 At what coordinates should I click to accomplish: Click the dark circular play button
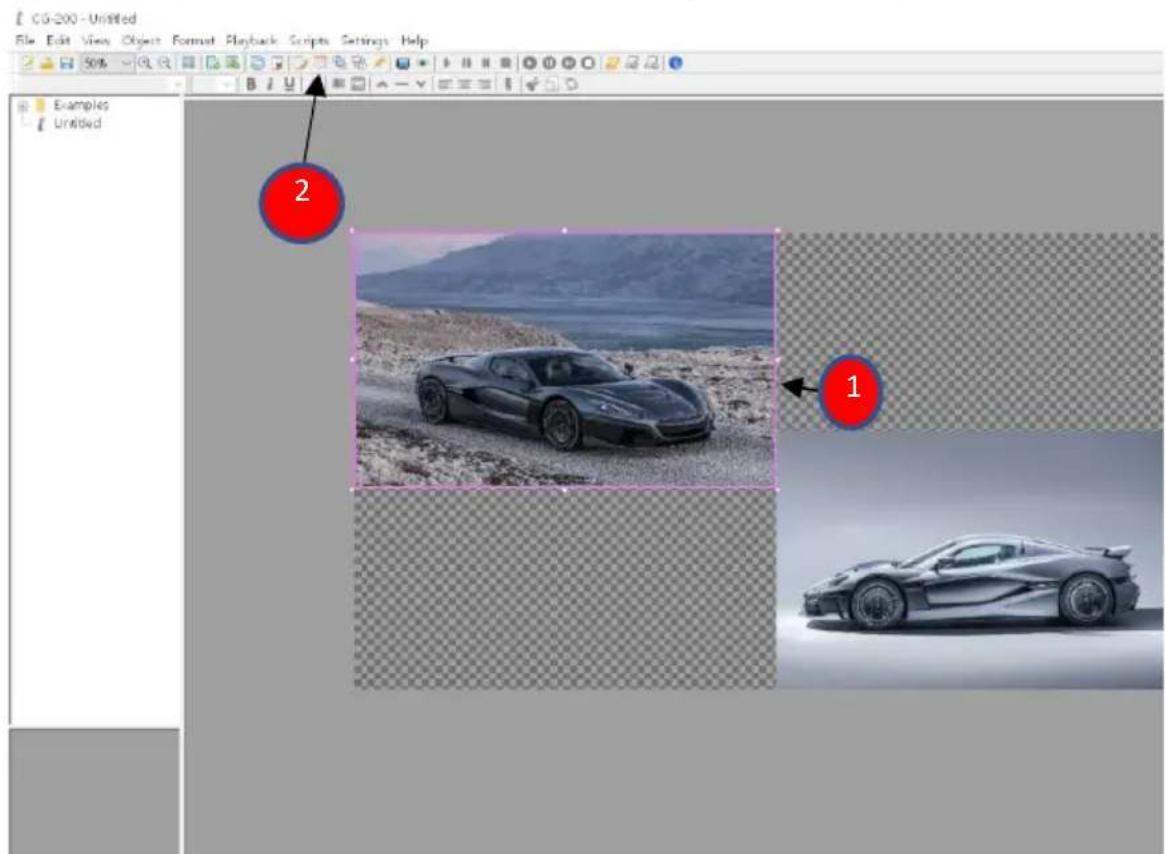(529, 63)
